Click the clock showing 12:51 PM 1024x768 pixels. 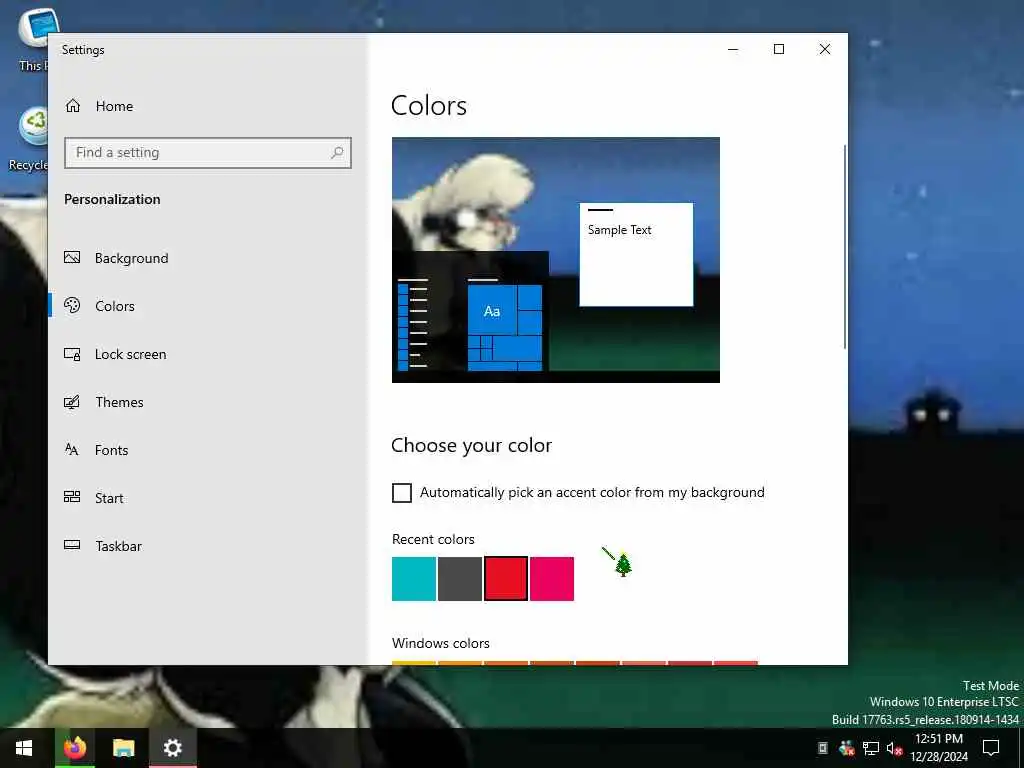pos(938,739)
